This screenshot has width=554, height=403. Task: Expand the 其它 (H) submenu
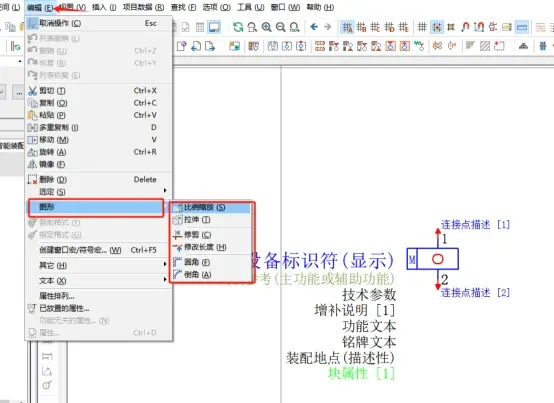98,265
